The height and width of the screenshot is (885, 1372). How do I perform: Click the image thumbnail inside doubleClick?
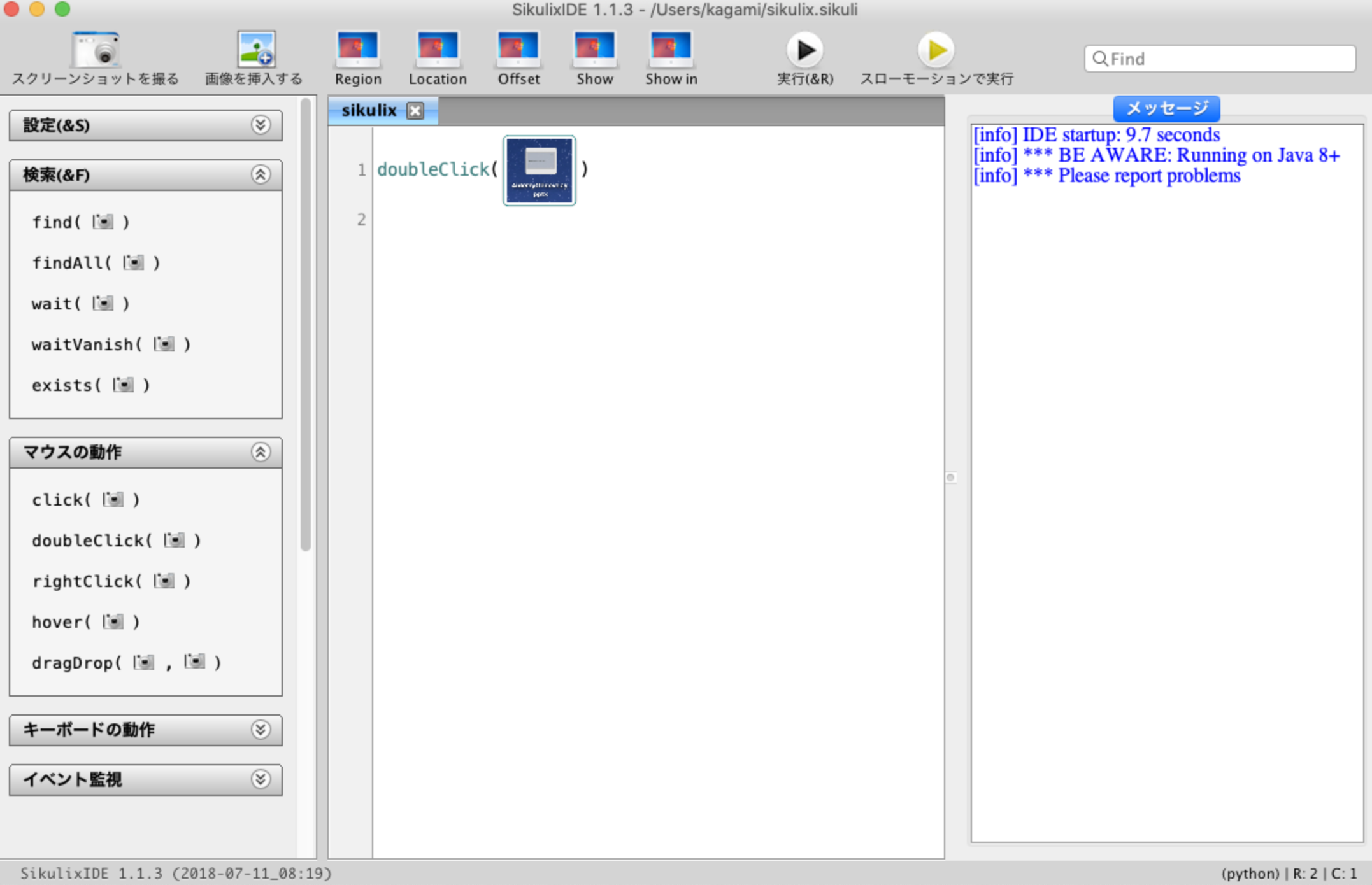pos(538,170)
